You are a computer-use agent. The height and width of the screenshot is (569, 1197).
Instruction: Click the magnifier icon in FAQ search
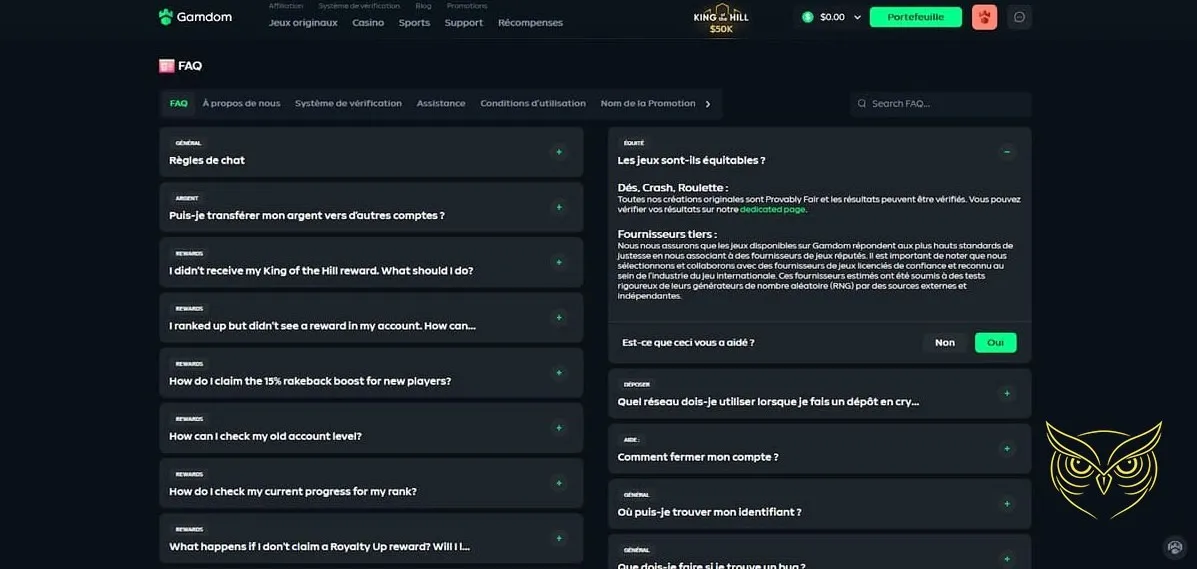tap(862, 103)
